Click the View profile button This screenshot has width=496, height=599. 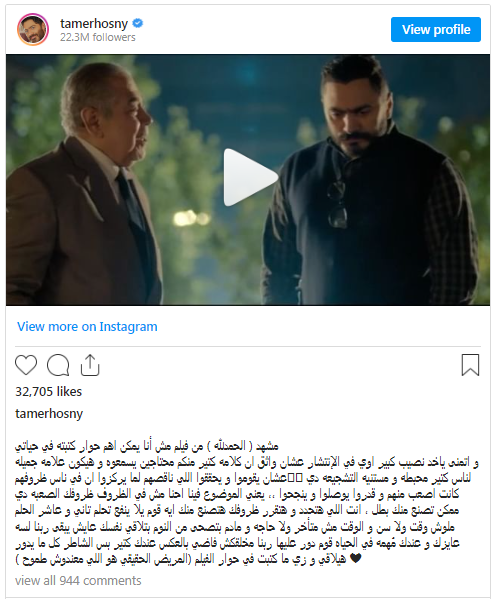click(x=436, y=29)
